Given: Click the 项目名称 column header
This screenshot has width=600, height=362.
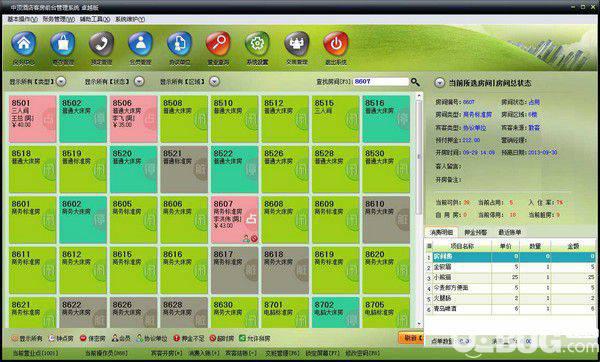Looking at the screenshot, I should pos(462,246).
